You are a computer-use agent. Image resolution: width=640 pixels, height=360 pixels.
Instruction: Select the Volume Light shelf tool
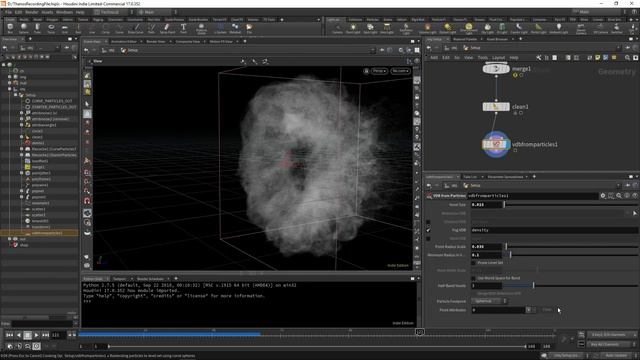(x=427, y=28)
